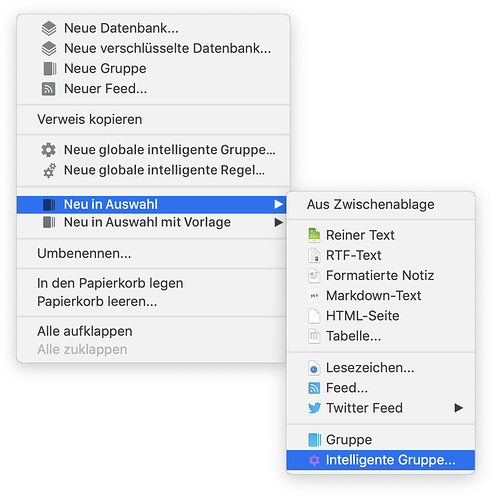Expand Neu in Auswahl mit Vorlage arrow

click(x=279, y=222)
